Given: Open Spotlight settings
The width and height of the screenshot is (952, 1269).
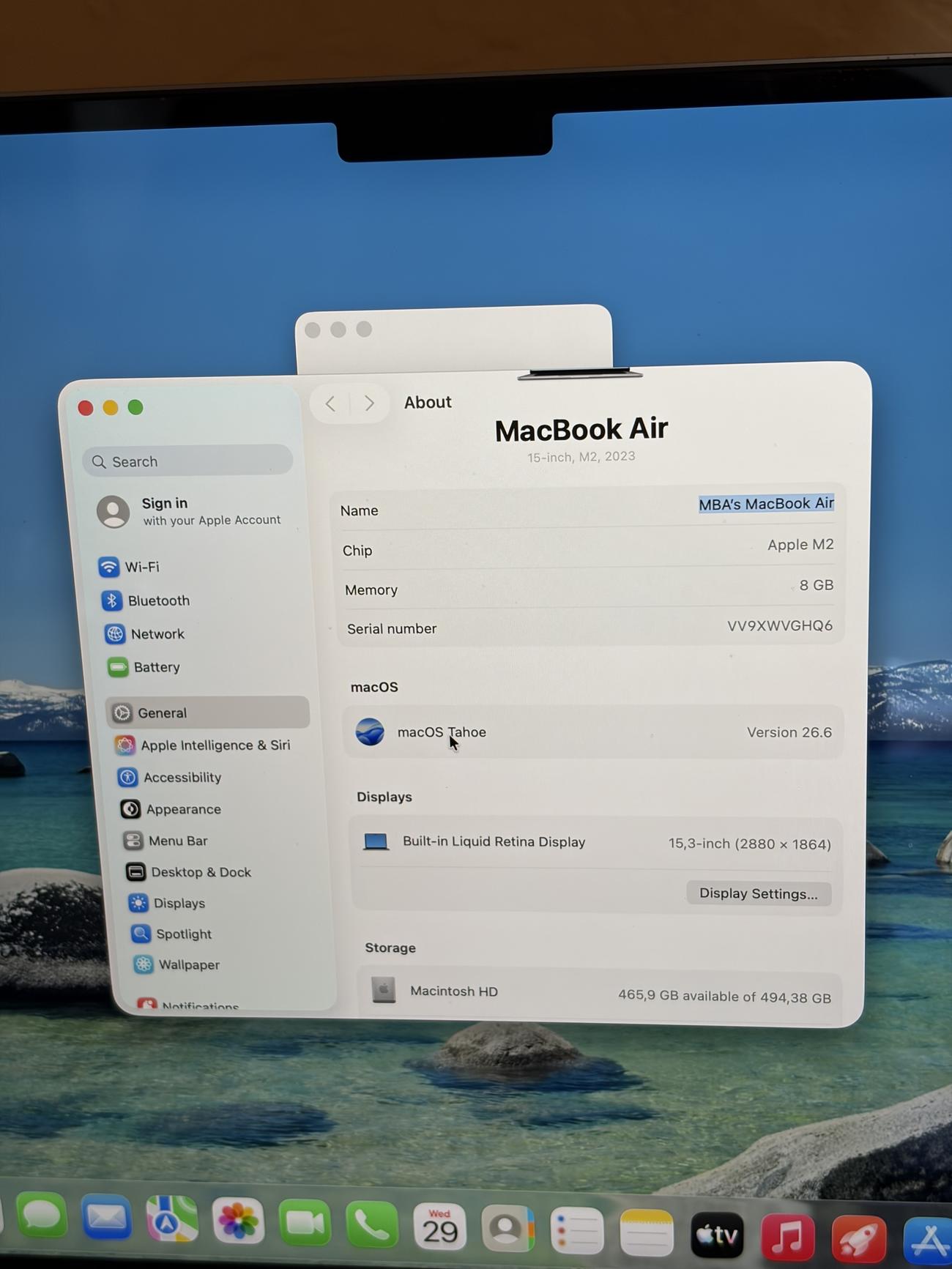Looking at the screenshot, I should pos(172,934).
